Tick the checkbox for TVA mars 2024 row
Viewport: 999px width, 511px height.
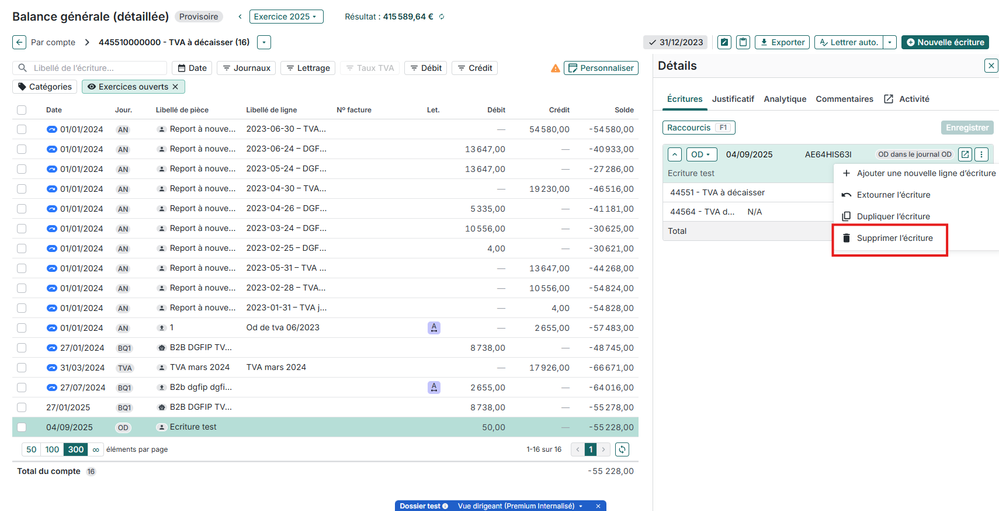pyautogui.click(x=22, y=368)
